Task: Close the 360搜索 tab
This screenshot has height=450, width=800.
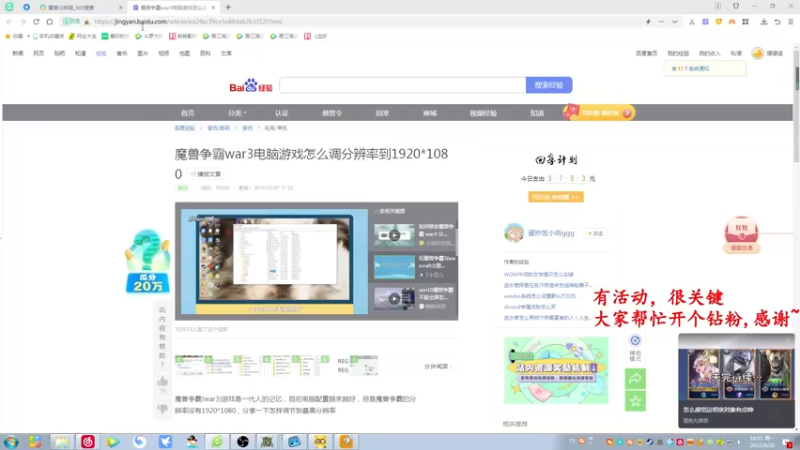Action: [x=121, y=8]
